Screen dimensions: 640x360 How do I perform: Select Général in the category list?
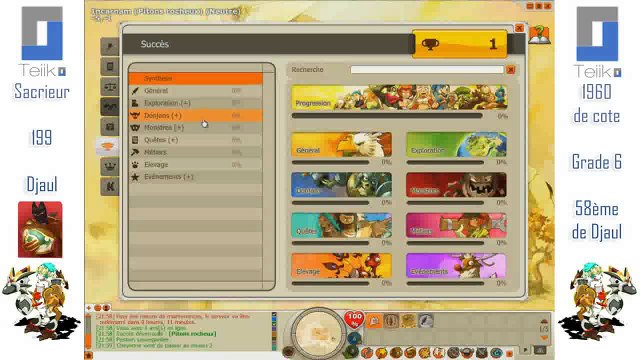[x=196, y=91]
